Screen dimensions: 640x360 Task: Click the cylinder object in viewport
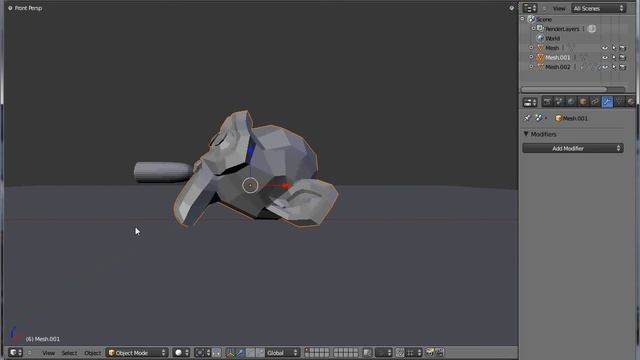point(162,172)
